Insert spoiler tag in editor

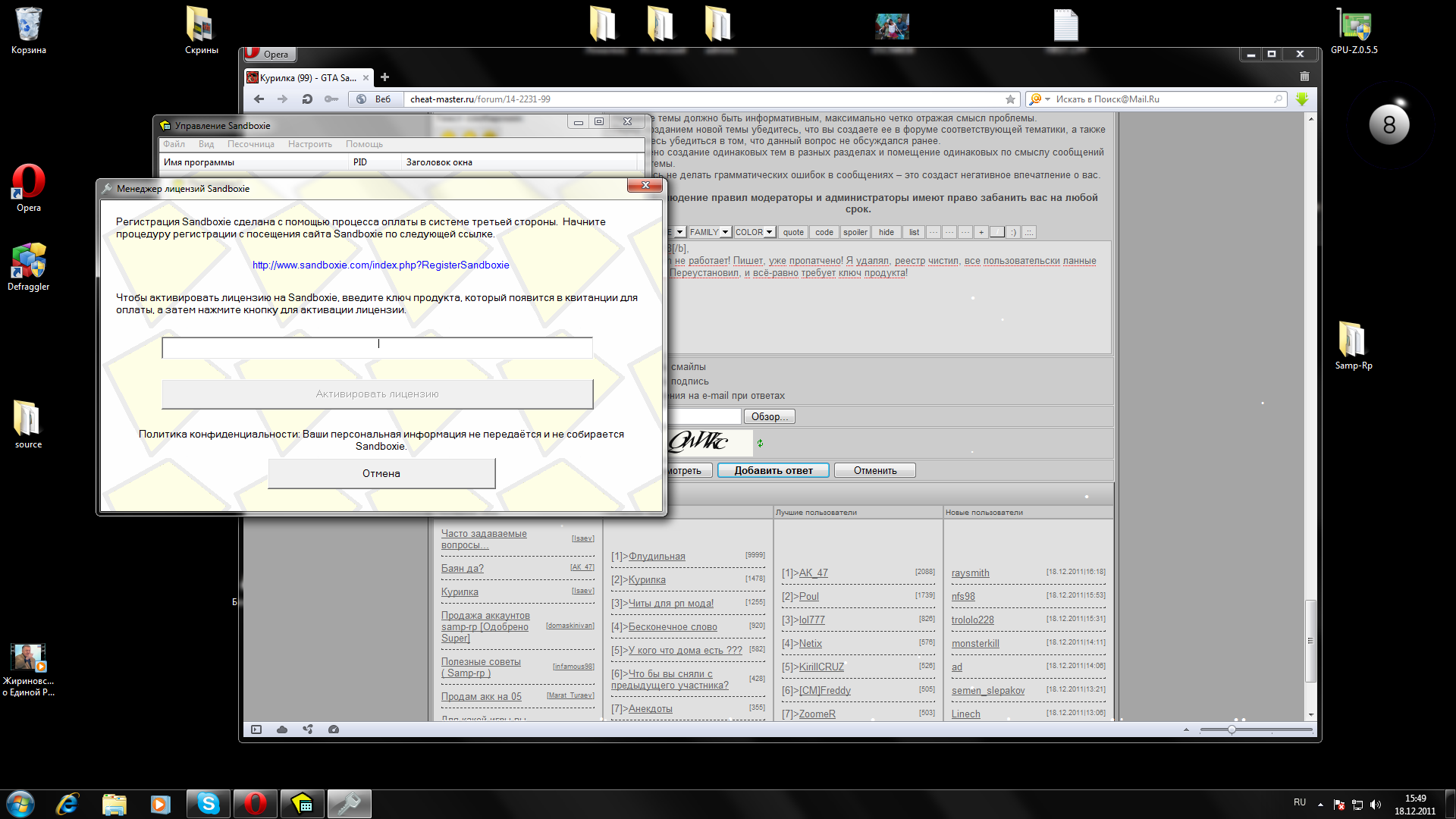[x=855, y=232]
